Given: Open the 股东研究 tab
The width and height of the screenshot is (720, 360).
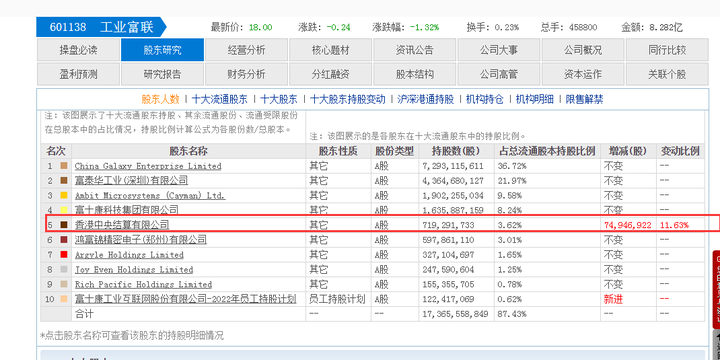Looking at the screenshot, I should coord(163,50).
